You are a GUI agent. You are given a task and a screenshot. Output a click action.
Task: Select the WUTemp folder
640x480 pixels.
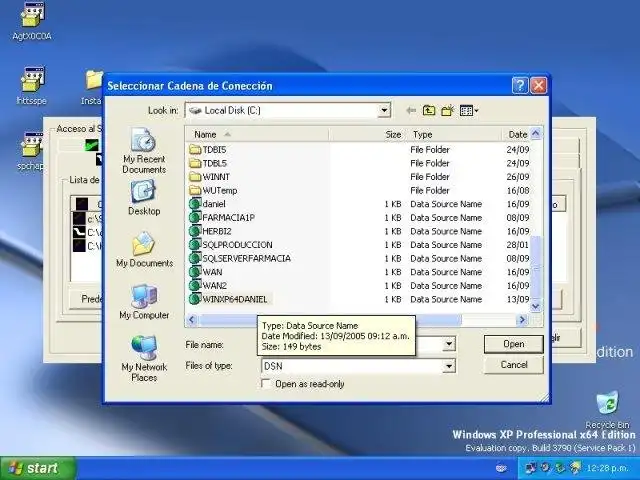point(213,190)
